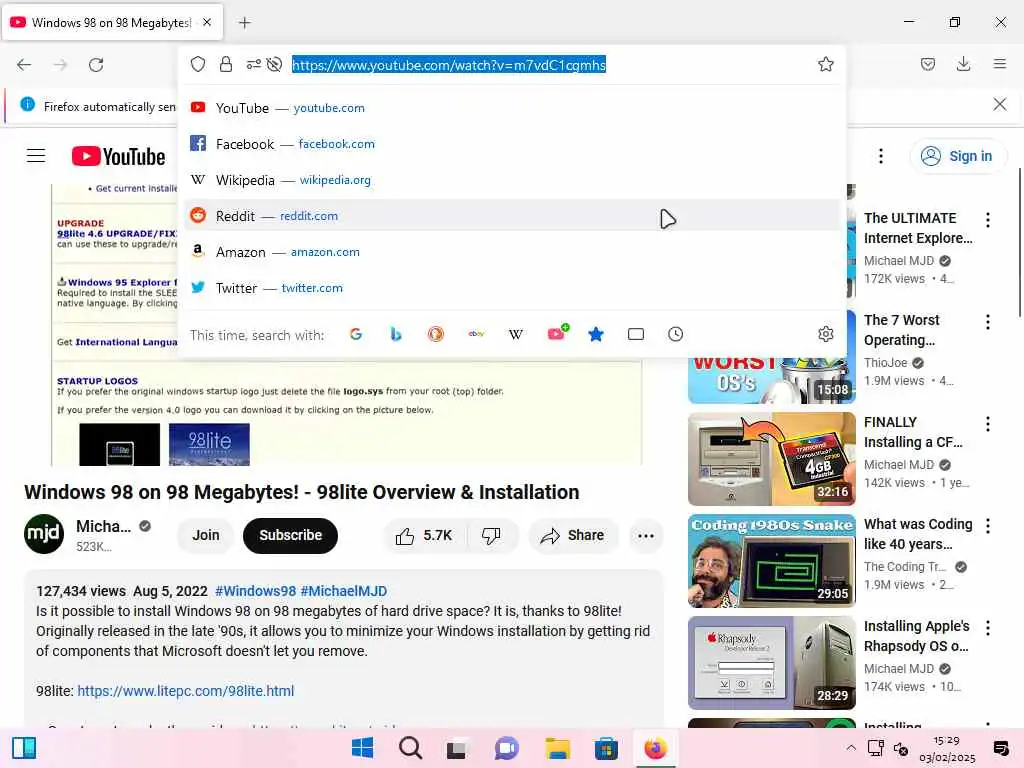Open Firefox application hamburger menu
The width and height of the screenshot is (1024, 768).
click(999, 64)
